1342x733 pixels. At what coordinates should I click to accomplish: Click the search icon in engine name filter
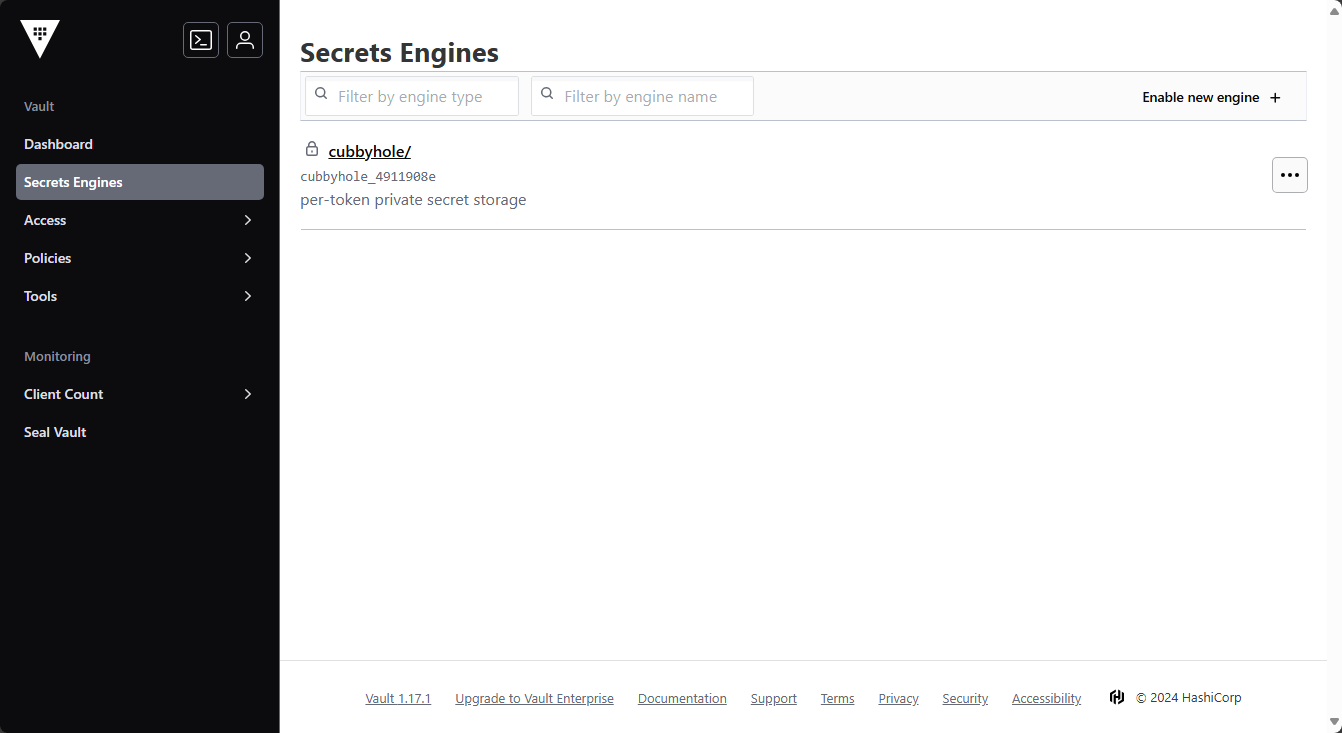click(x=547, y=94)
